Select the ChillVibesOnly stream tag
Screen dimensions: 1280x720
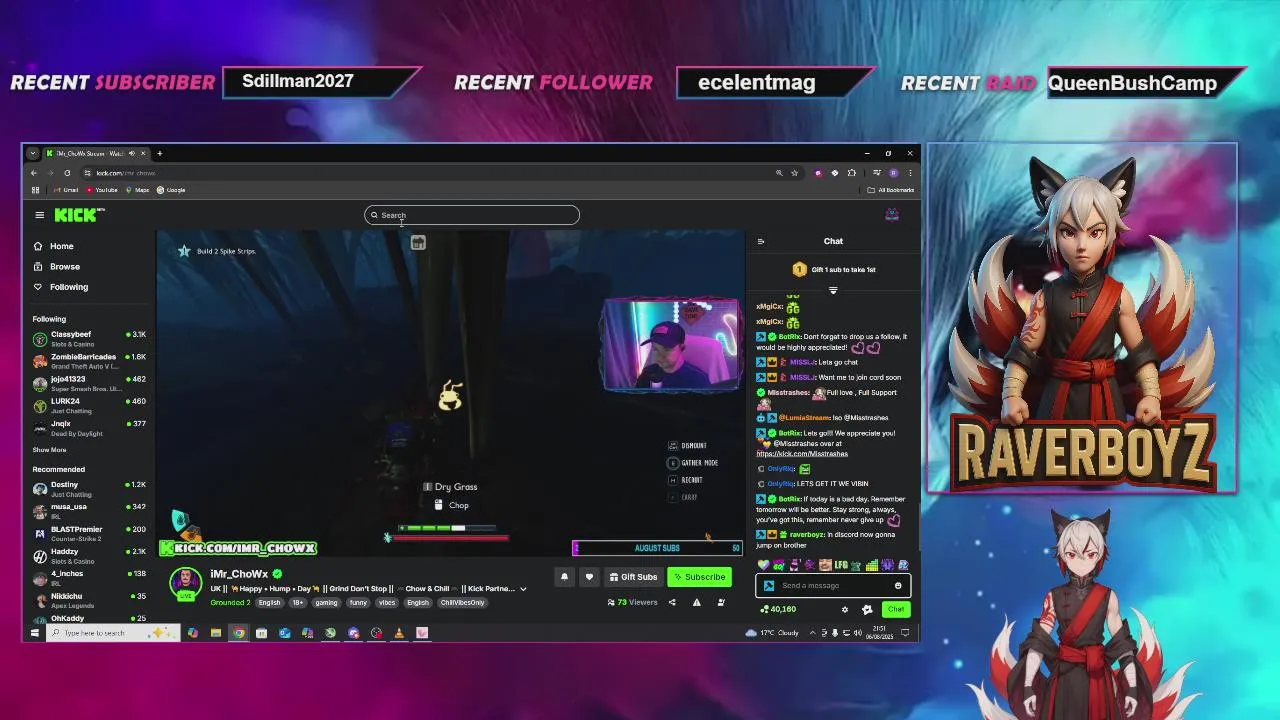pyautogui.click(x=462, y=603)
